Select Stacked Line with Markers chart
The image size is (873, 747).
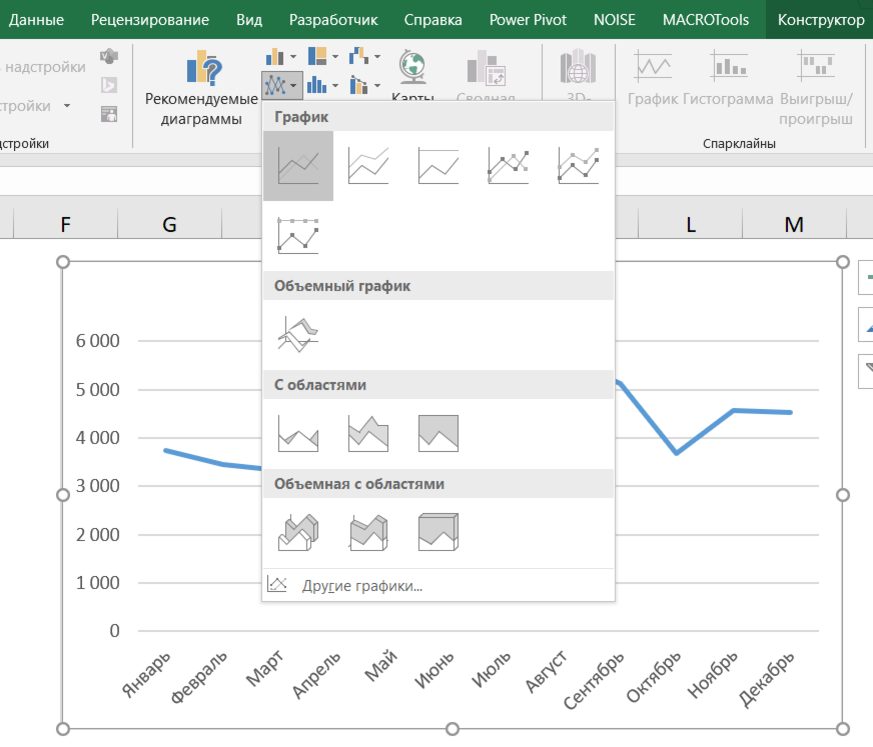coord(578,166)
